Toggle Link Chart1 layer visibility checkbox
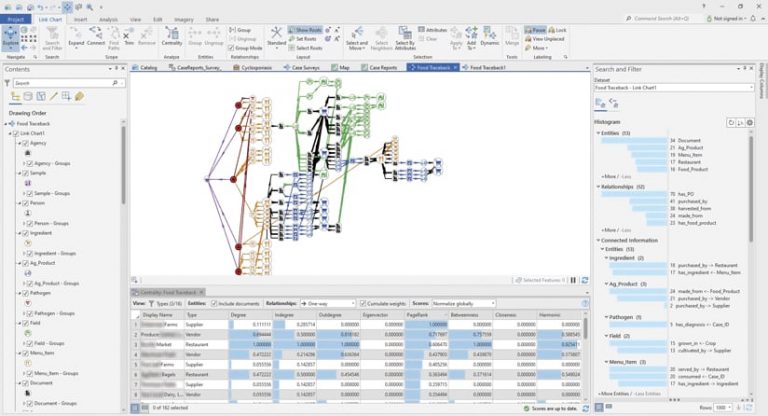Image resolution: width=768 pixels, height=416 pixels. 16,133
